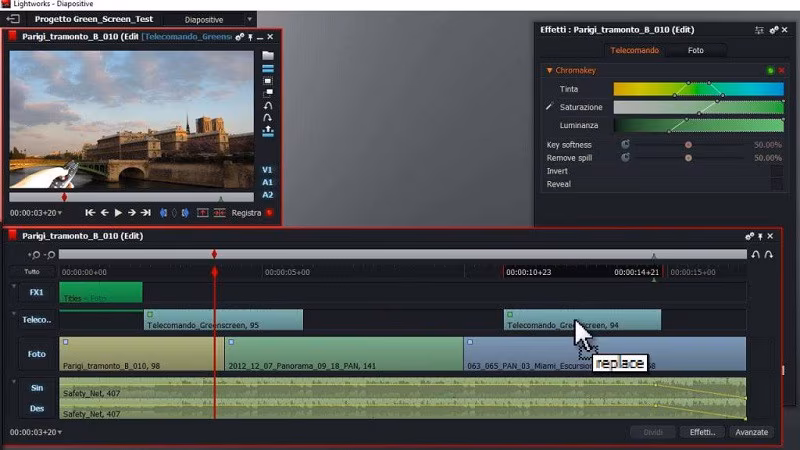Viewport: 800px width, 450px height.
Task: Open viewer settings cogs icon
Action: click(x=239, y=37)
